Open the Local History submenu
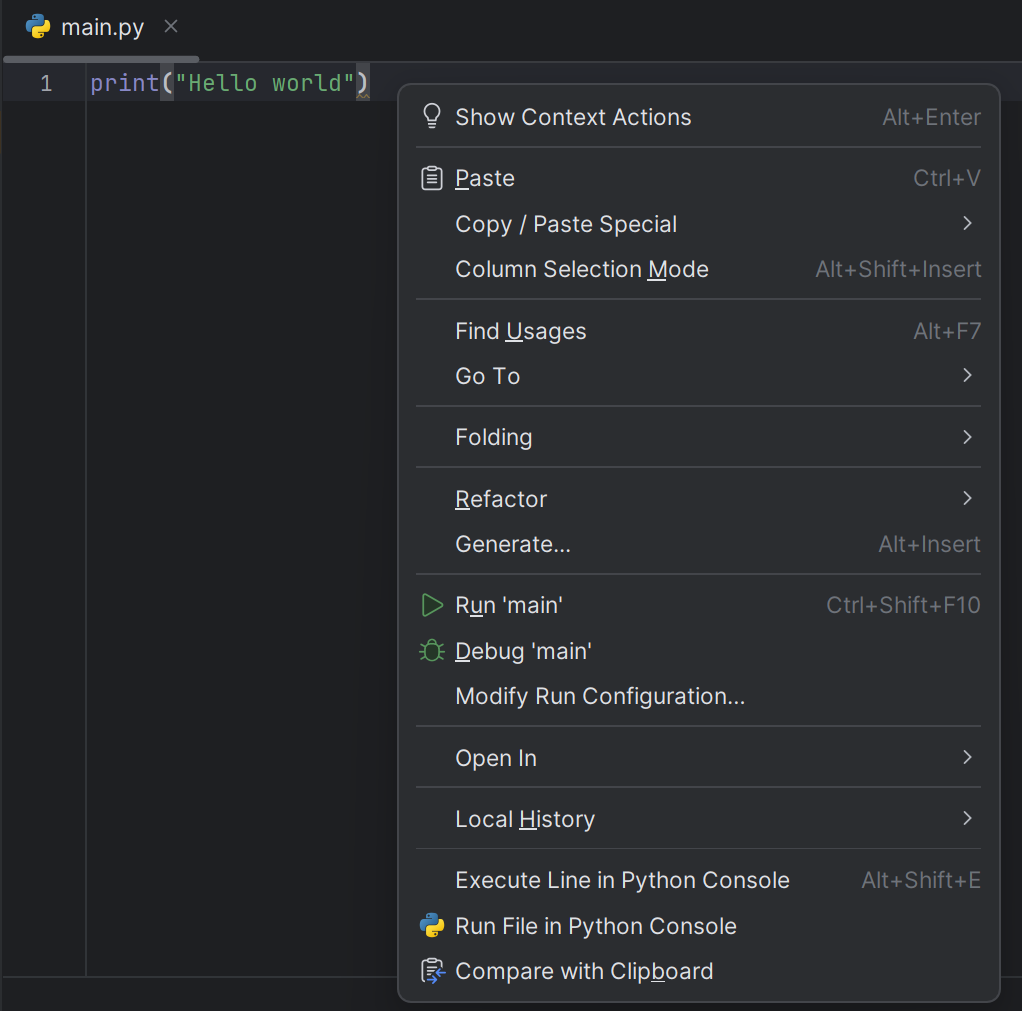This screenshot has width=1022, height=1011. 524,819
